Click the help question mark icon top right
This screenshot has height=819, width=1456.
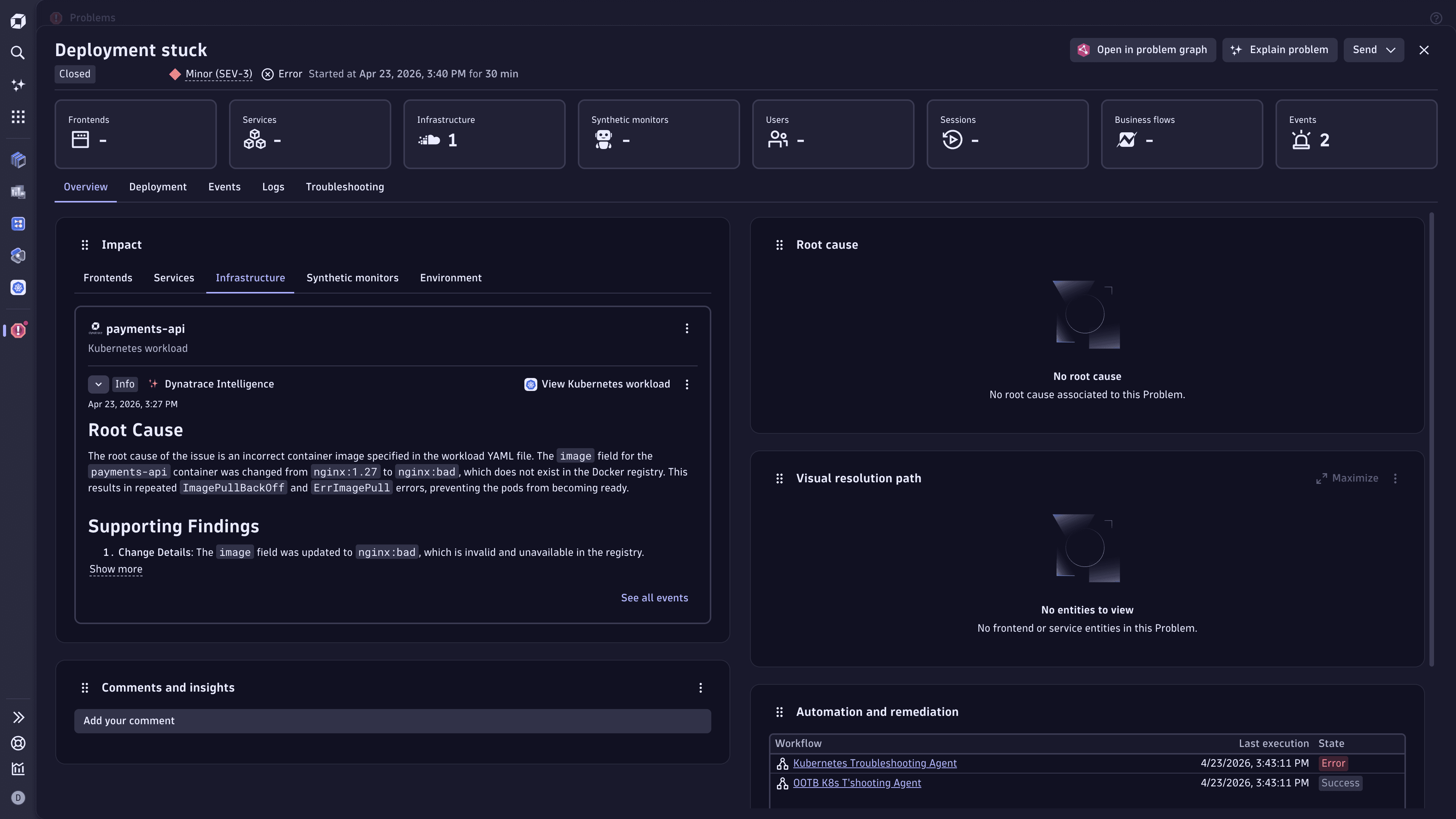coord(1436,18)
